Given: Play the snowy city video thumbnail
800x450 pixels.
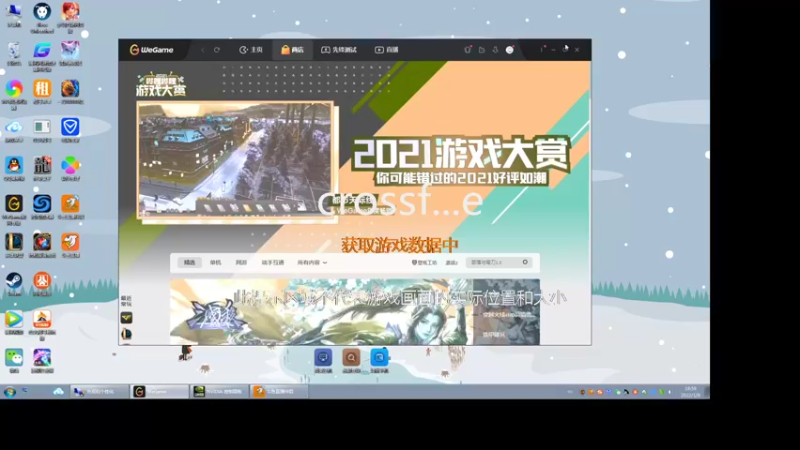Looking at the screenshot, I should [235, 160].
